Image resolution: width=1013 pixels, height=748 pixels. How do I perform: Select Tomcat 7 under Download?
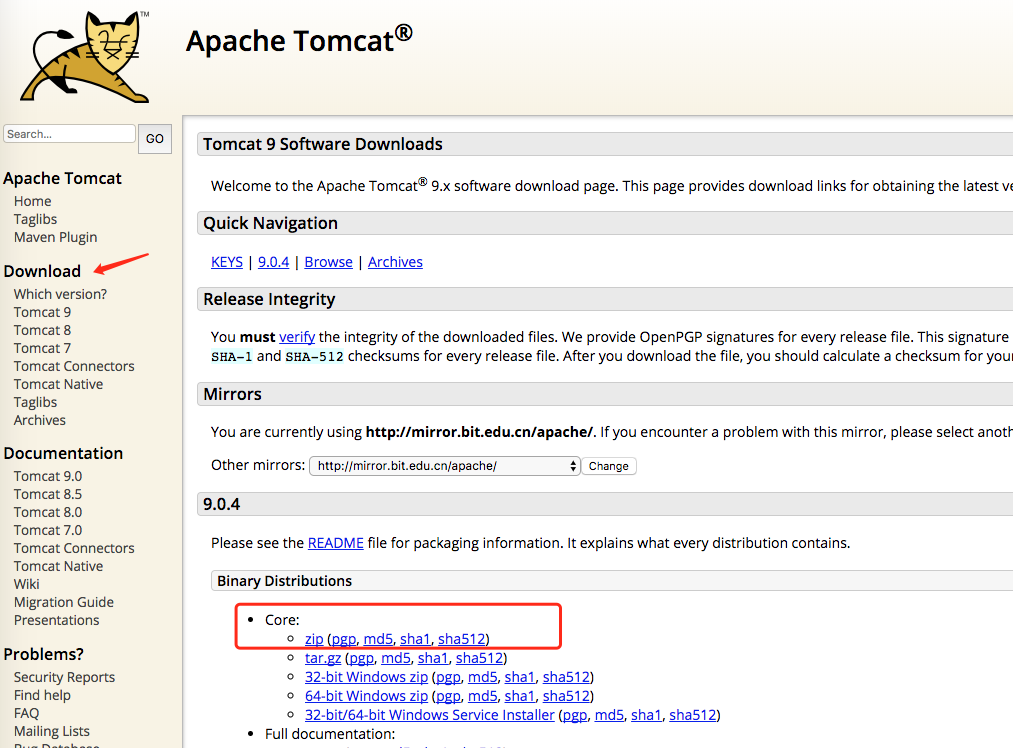[x=42, y=348]
